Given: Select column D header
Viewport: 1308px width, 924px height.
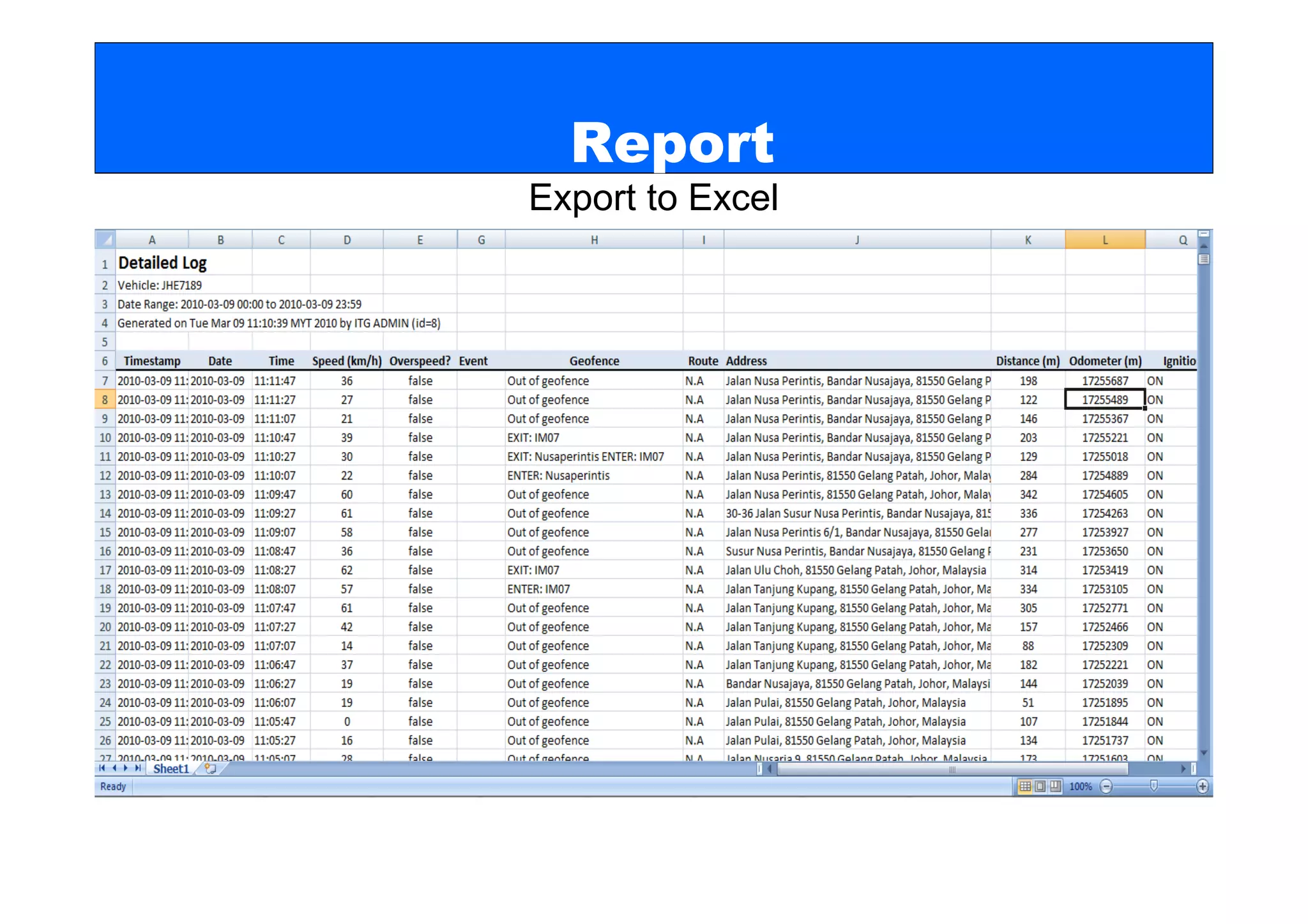Looking at the screenshot, I should click(347, 240).
